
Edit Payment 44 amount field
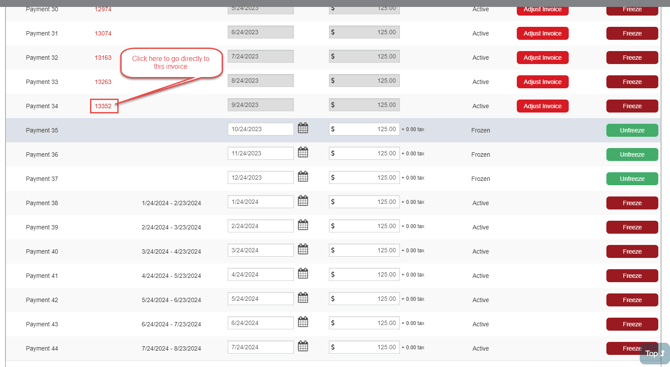click(364, 347)
